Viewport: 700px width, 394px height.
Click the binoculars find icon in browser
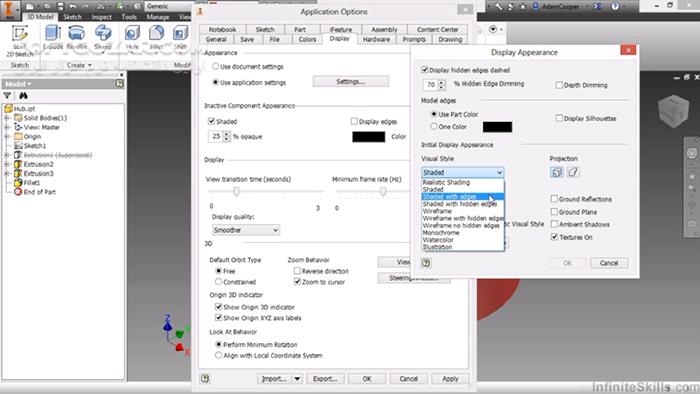[x=23, y=95]
